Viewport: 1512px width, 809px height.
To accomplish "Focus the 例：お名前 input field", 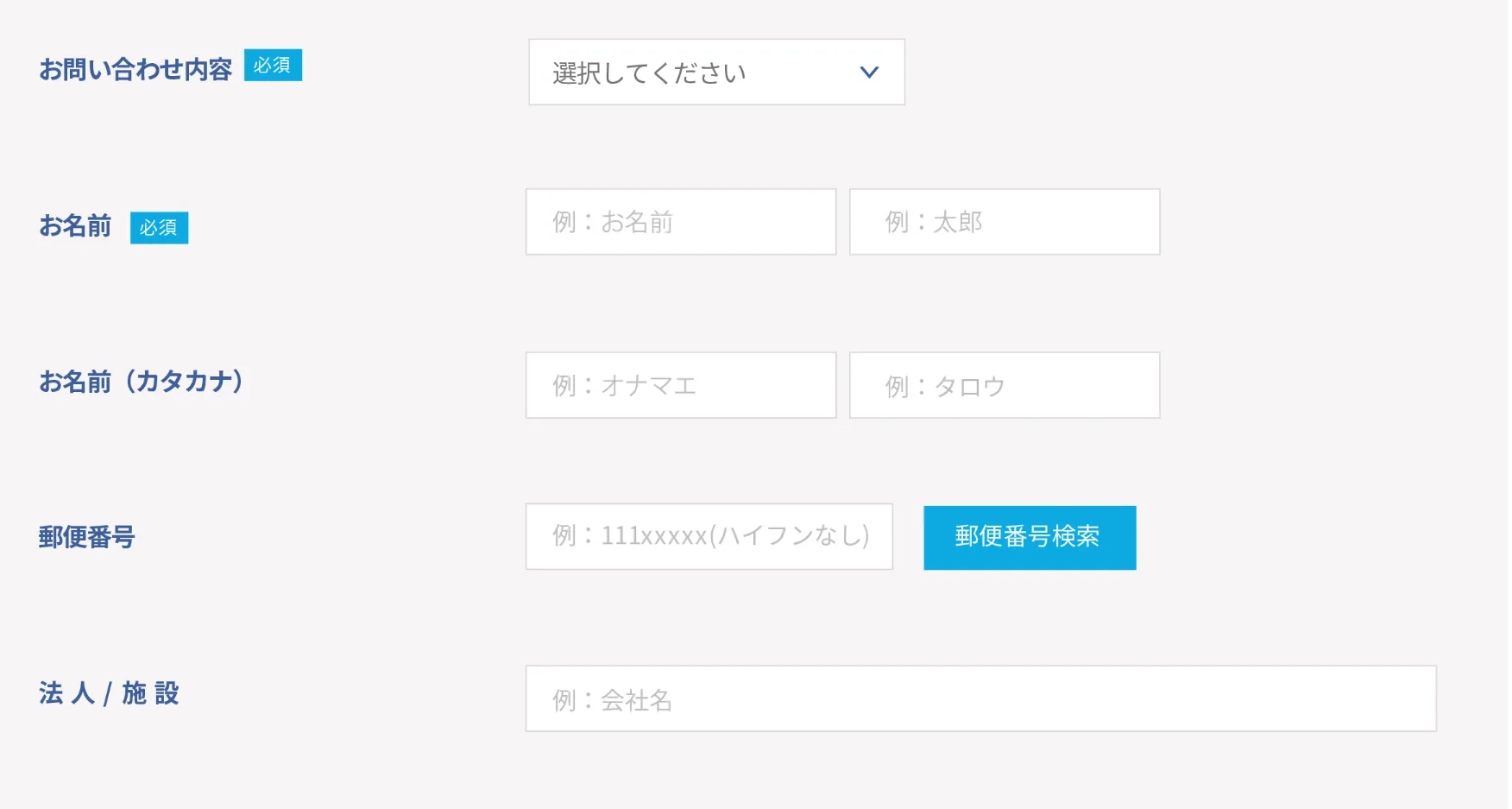I will [681, 222].
